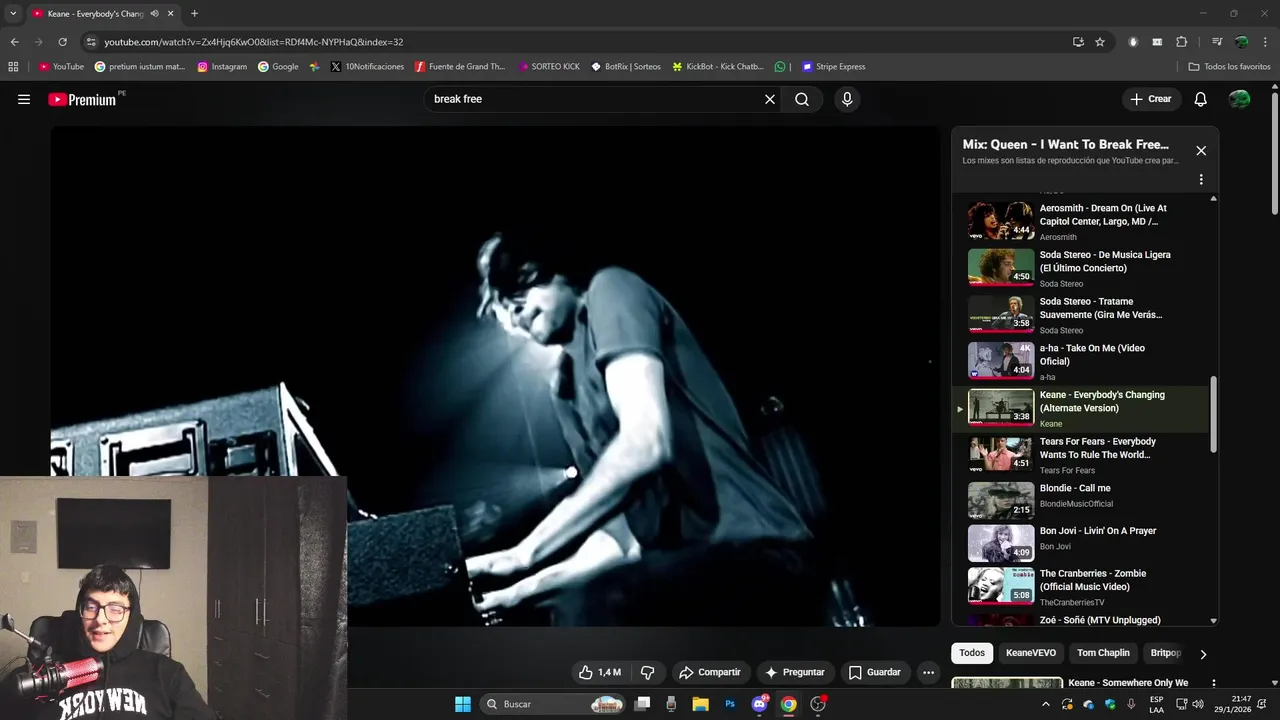
Task: Go back with the browser back arrow
Action: coord(14,42)
